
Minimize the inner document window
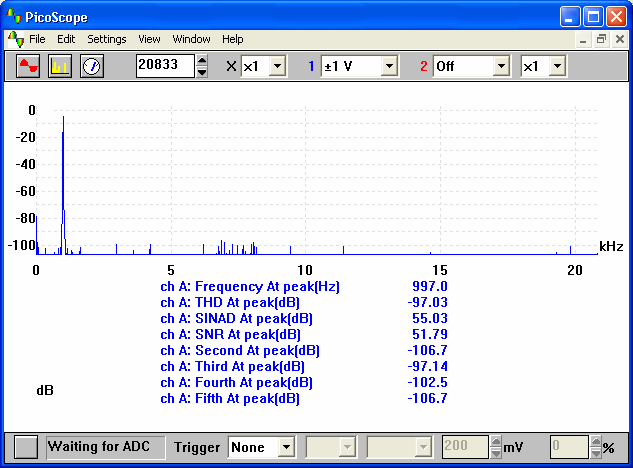(x=583, y=39)
